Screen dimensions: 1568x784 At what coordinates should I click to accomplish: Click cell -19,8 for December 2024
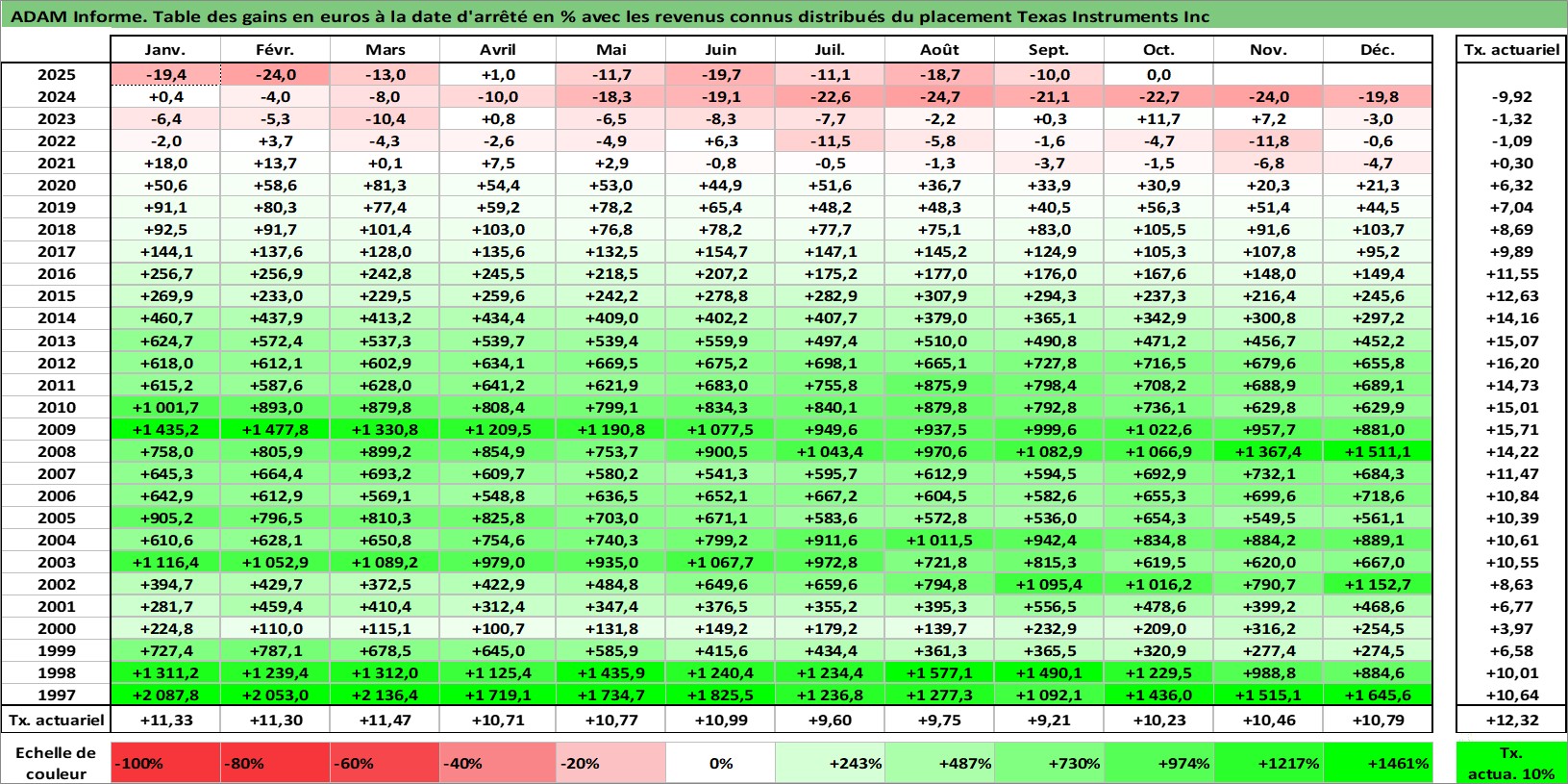click(x=1378, y=96)
